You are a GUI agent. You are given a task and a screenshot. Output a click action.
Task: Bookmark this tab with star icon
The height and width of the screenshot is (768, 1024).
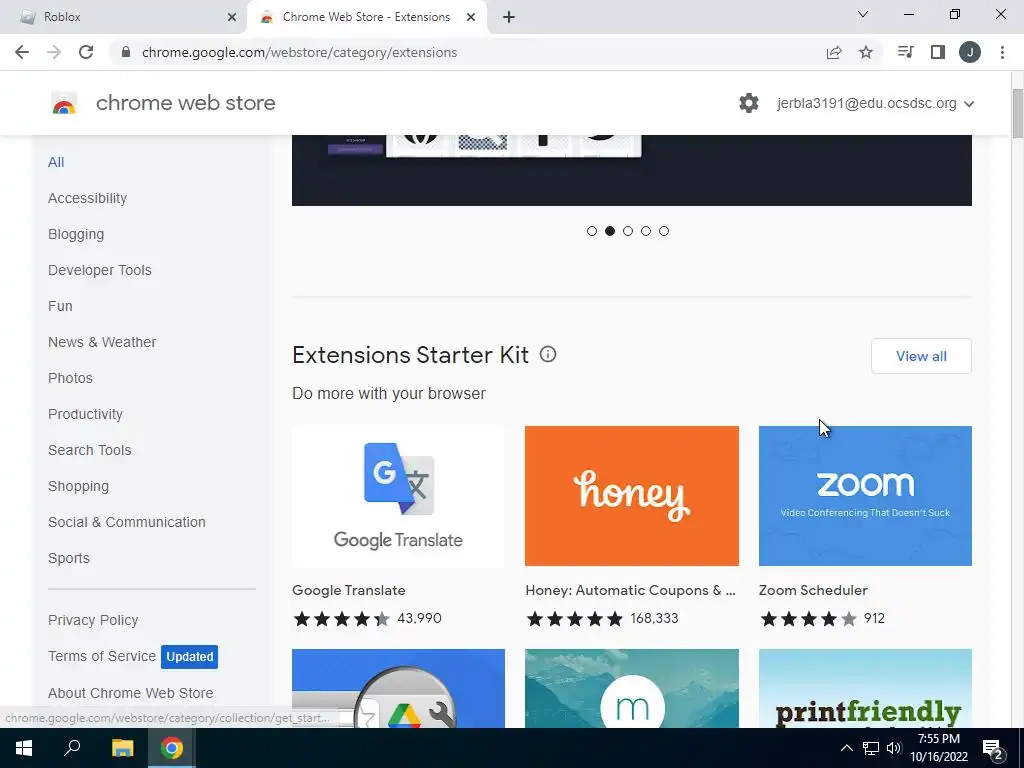[866, 52]
